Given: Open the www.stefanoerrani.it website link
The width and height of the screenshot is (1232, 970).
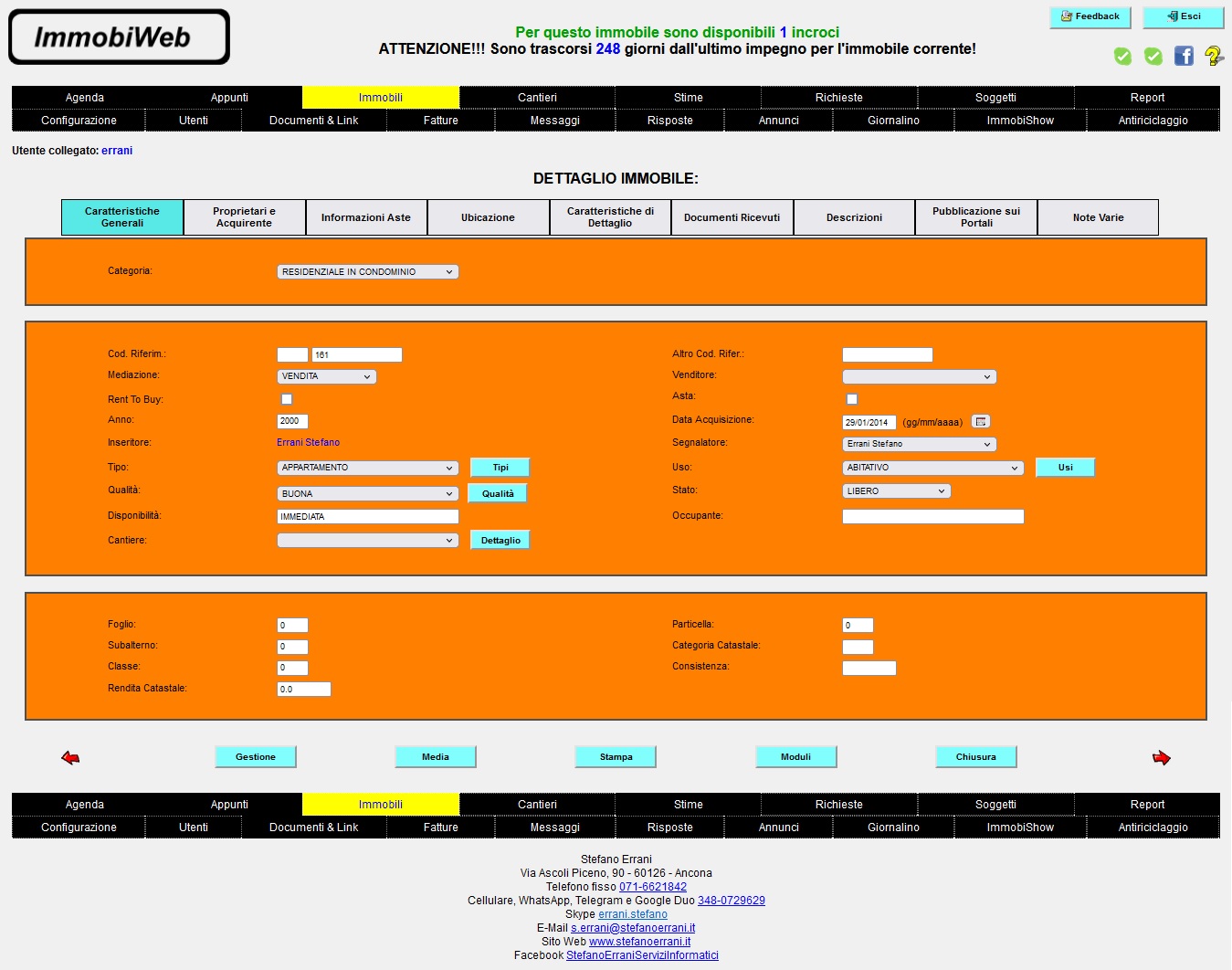Looking at the screenshot, I should click(639, 942).
